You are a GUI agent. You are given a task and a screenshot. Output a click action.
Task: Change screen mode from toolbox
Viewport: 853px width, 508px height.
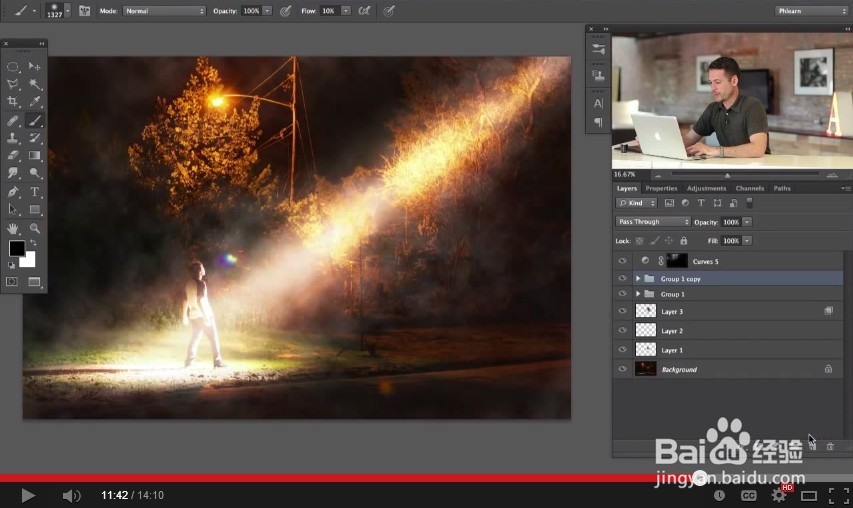pyautogui.click(x=35, y=282)
